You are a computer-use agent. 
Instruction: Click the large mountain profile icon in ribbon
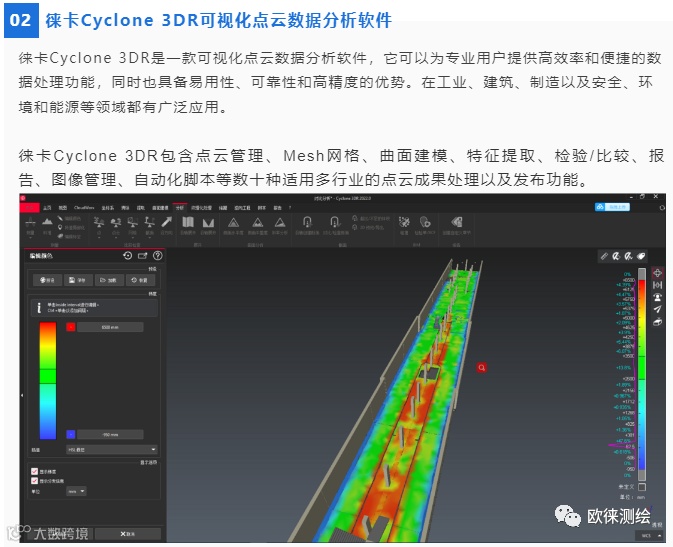click(47, 222)
